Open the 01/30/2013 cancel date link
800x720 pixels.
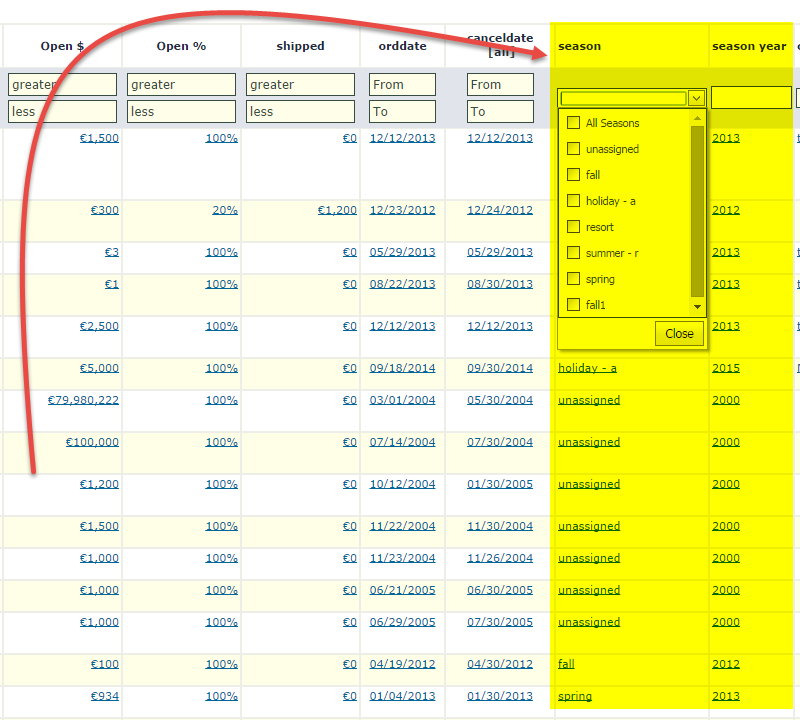coord(500,696)
